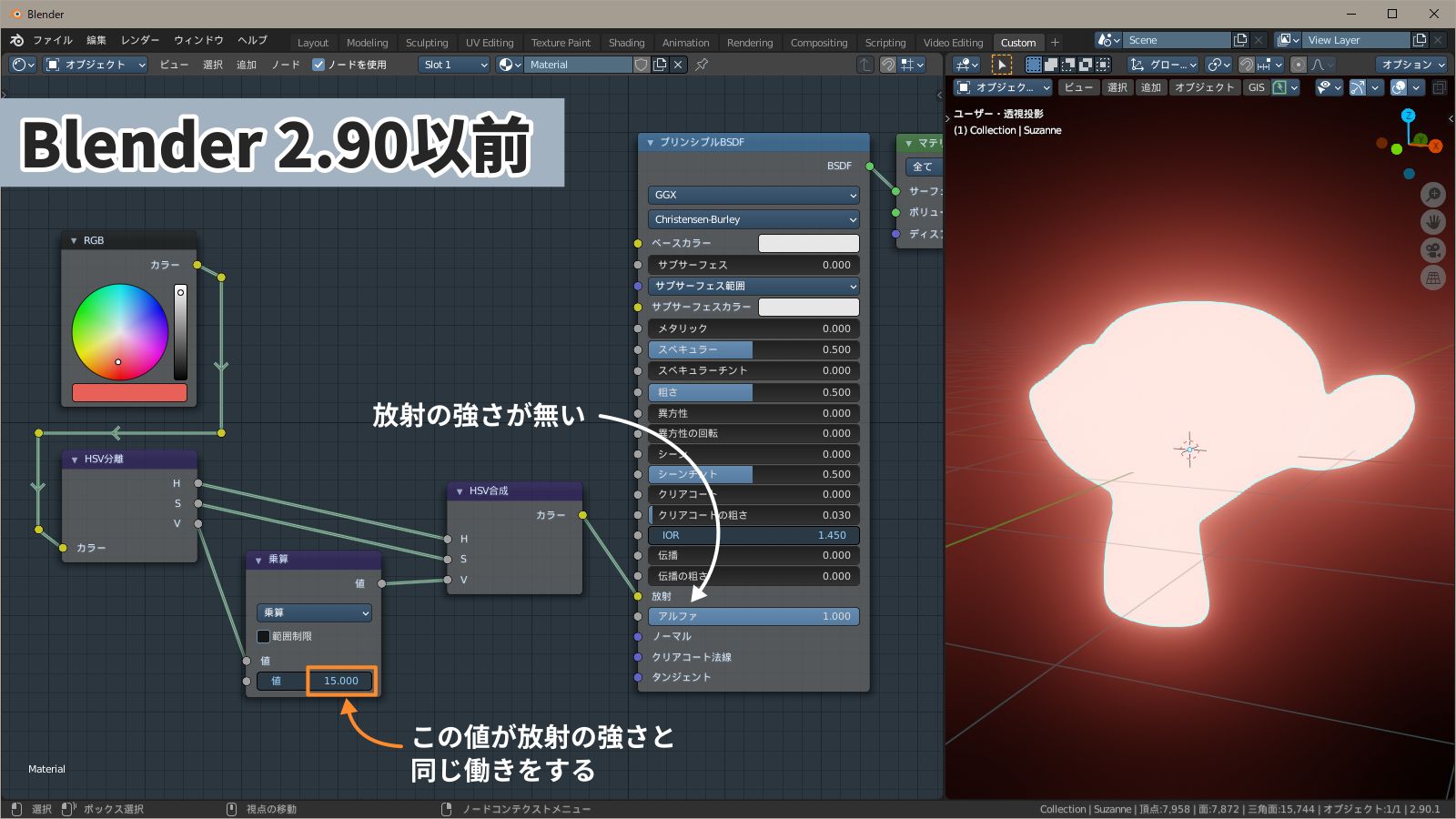Image resolution: width=1456 pixels, height=819 pixels.
Task: Toggle node editor snapping magnet icon
Action: tap(888, 65)
